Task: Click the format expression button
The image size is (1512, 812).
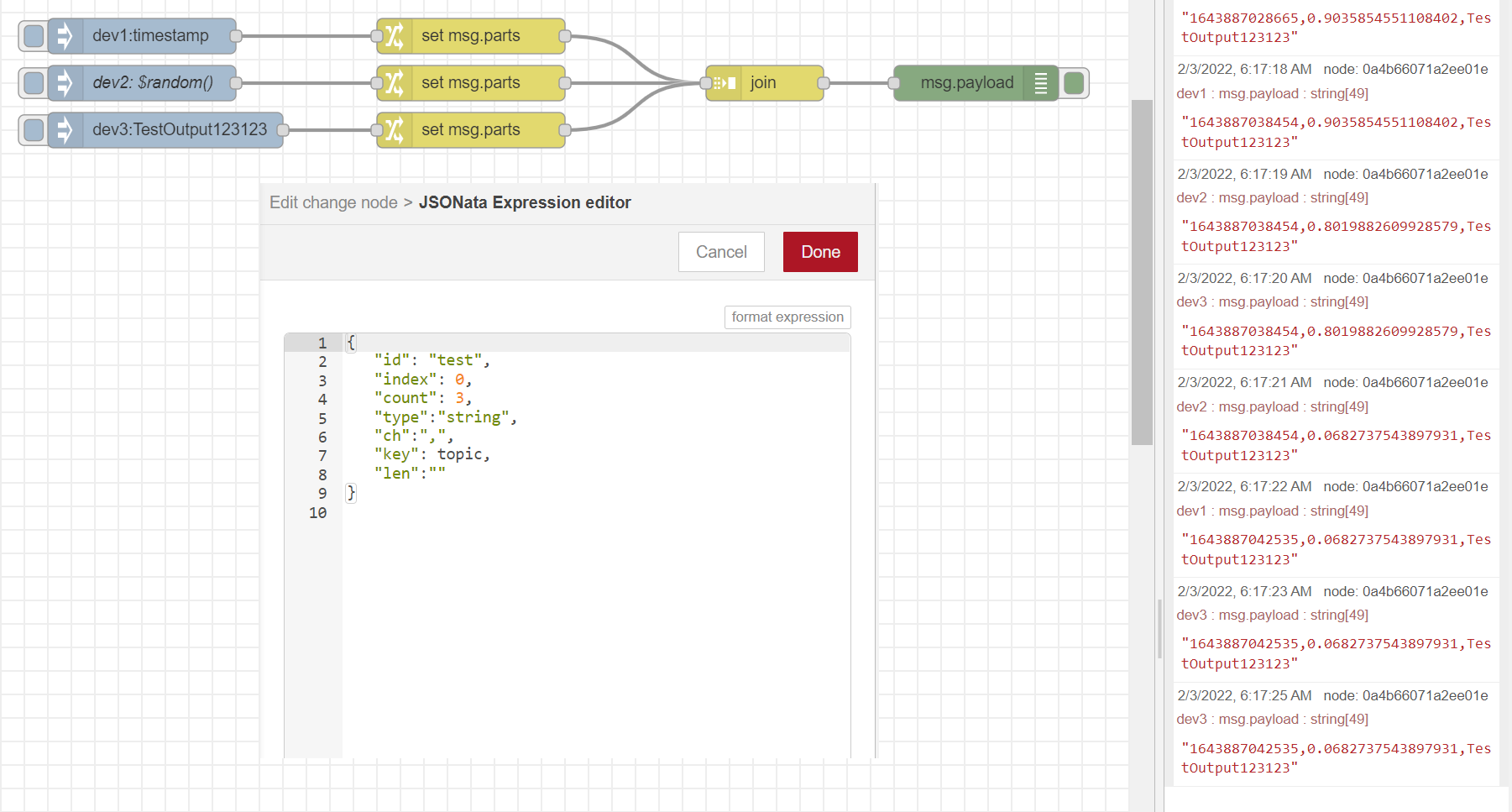Action: (787, 317)
